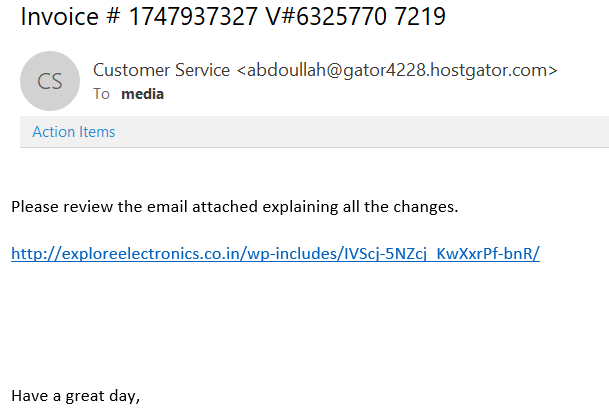609x418 pixels.
Task: Click the word "changes" in the message body
Action: pos(425,207)
